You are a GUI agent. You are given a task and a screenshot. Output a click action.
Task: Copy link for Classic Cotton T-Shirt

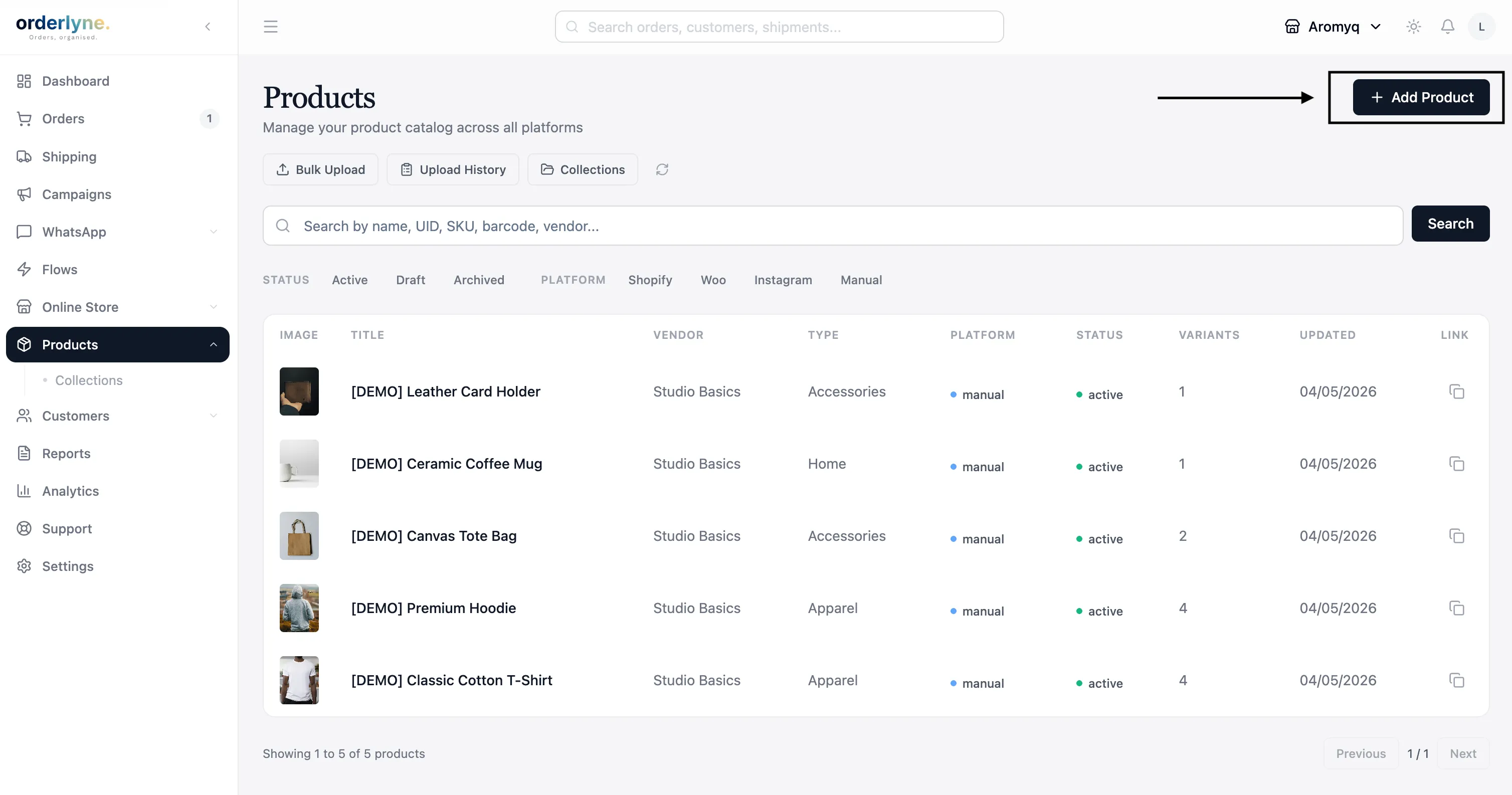[1456, 680]
